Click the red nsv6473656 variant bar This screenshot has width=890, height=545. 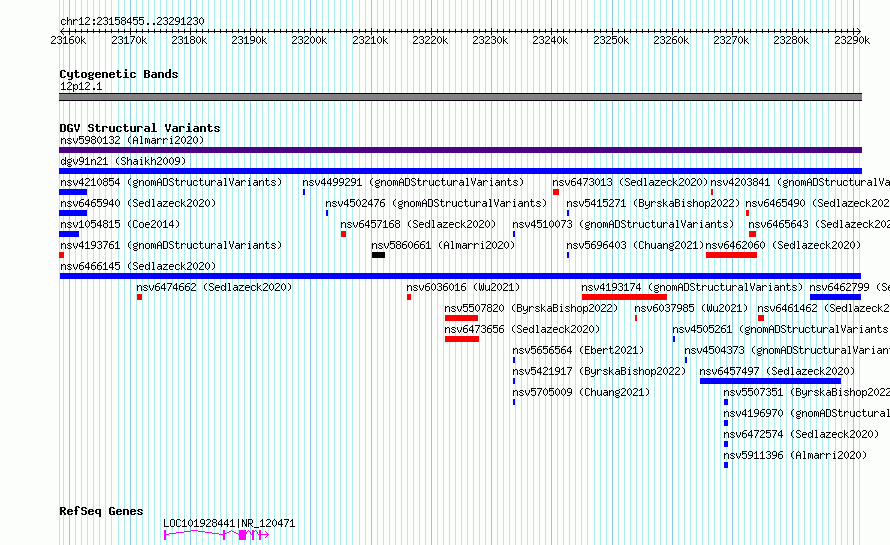click(x=462, y=339)
